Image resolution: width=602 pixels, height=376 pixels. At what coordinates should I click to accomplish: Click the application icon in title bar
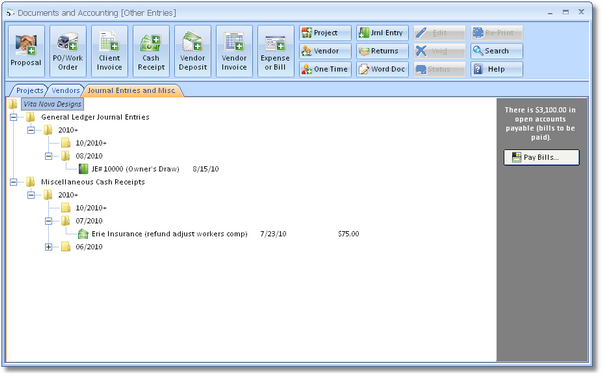coord(10,13)
